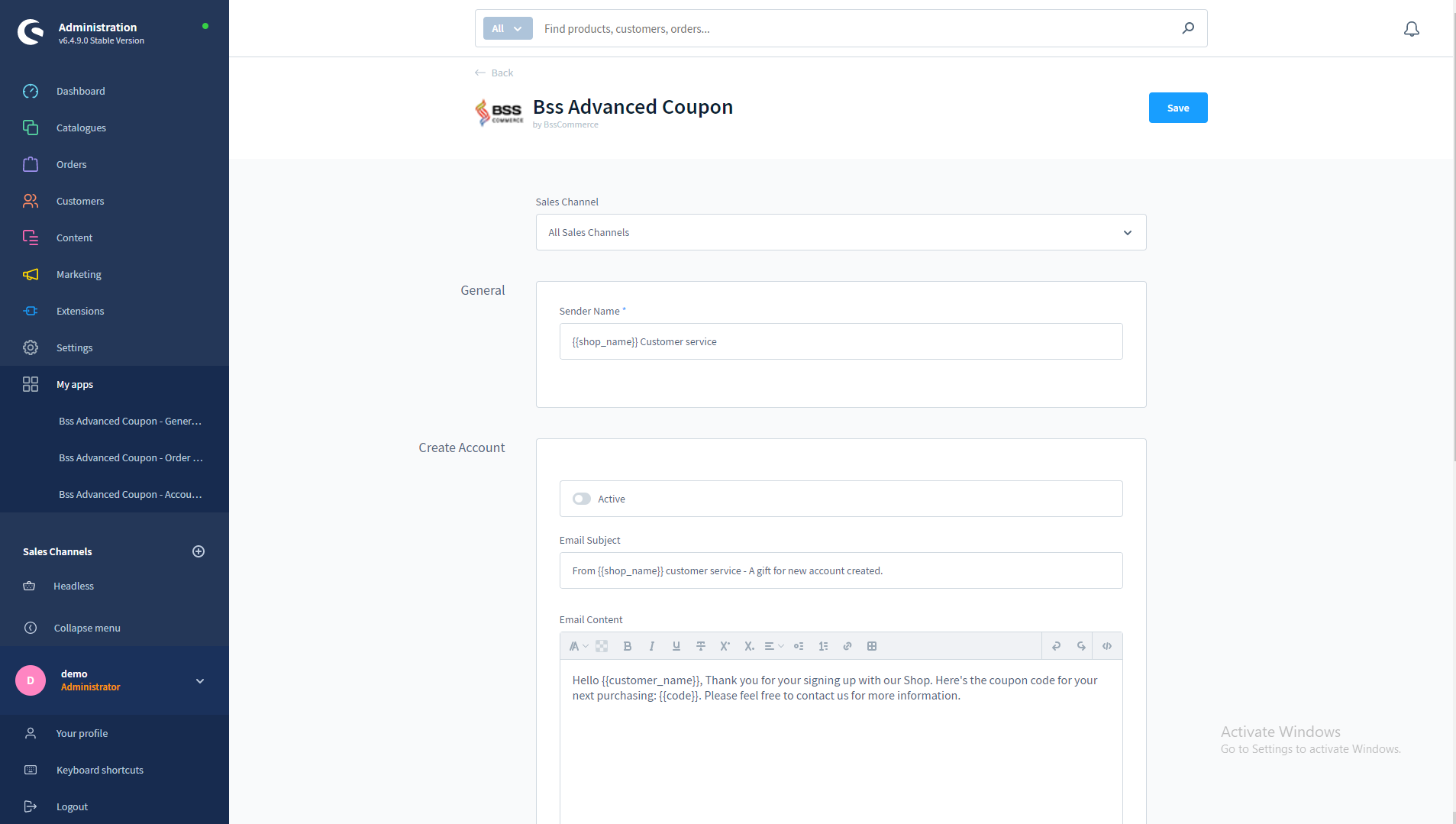Open the text color picker in editor
Image resolution: width=1456 pixels, height=824 pixels.
pos(602,646)
